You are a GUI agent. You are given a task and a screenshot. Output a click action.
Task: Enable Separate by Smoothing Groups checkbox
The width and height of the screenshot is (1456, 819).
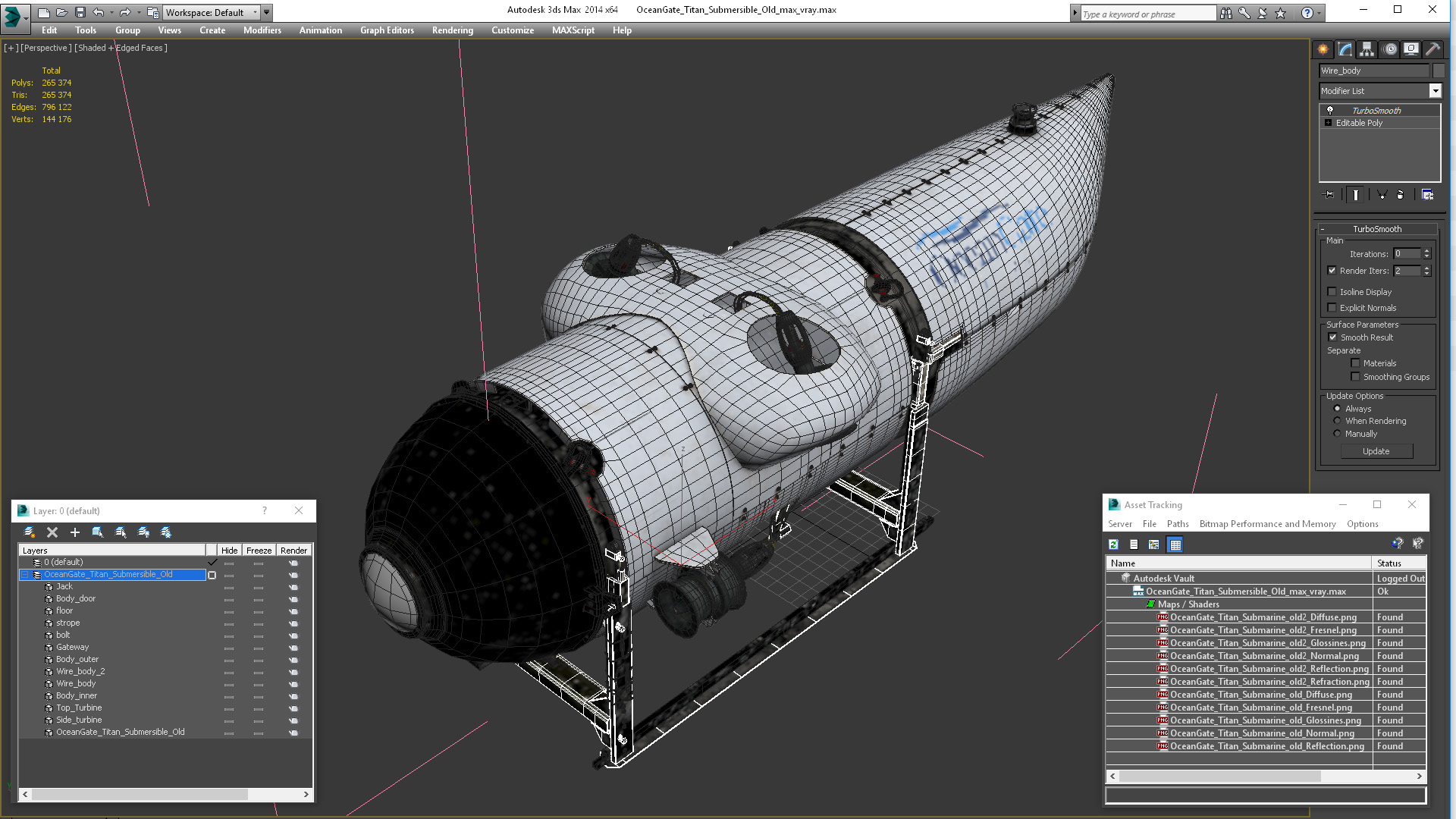1355,377
